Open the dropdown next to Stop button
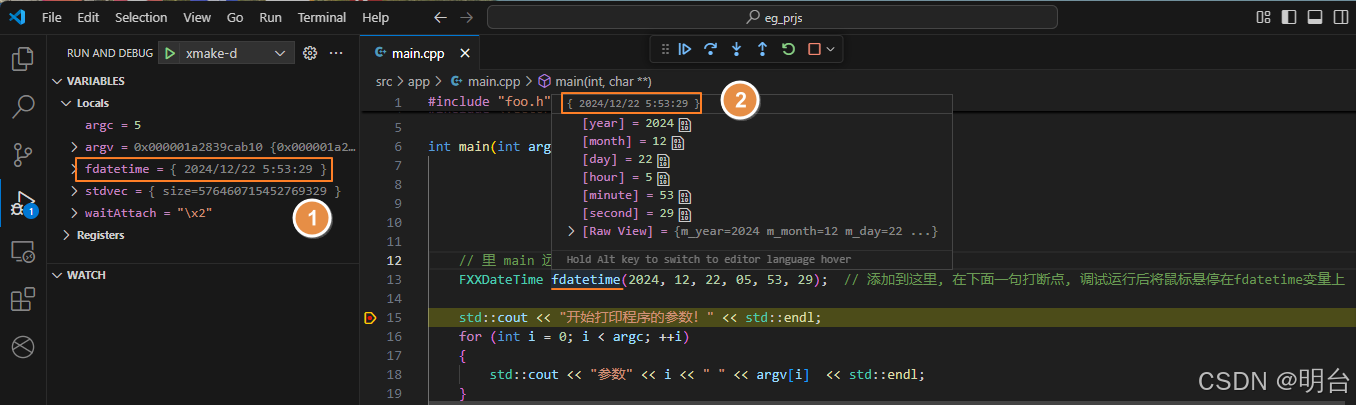 (x=830, y=48)
